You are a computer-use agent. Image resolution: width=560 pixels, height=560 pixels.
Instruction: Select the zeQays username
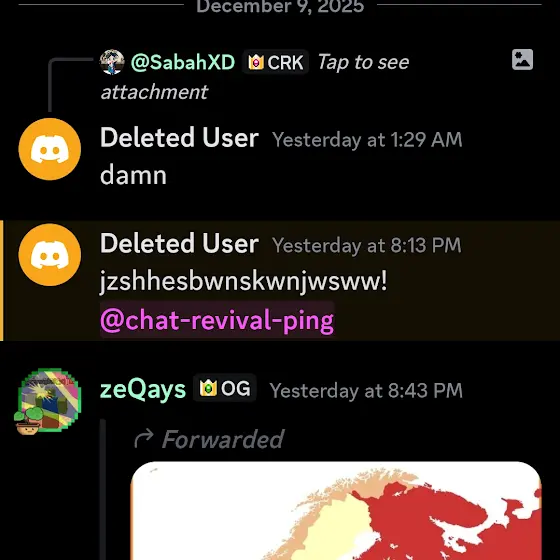143,390
